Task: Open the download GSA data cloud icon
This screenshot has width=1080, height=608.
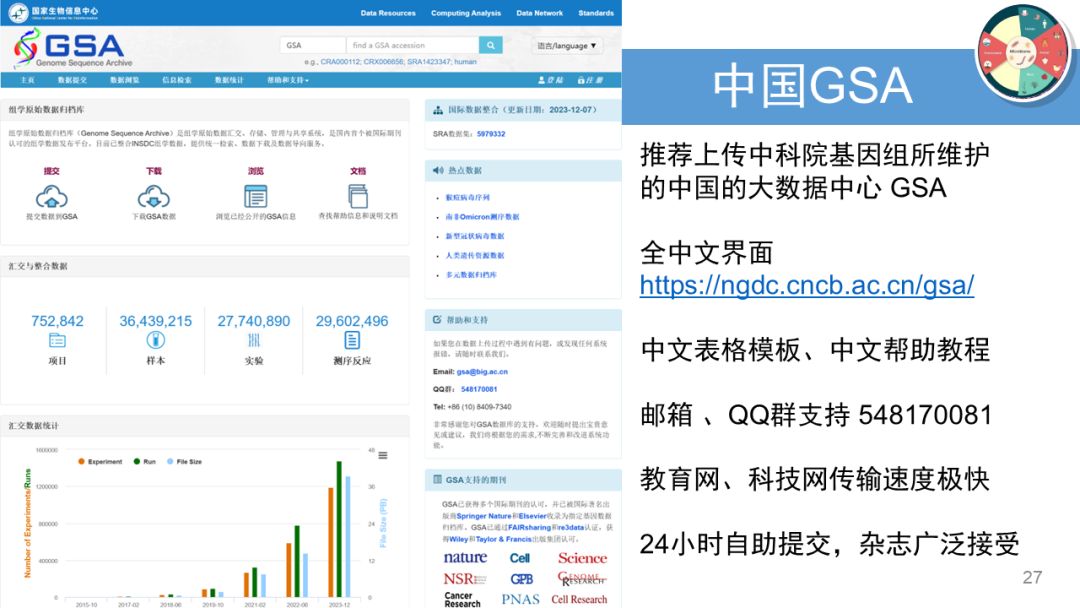Action: pyautogui.click(x=154, y=197)
